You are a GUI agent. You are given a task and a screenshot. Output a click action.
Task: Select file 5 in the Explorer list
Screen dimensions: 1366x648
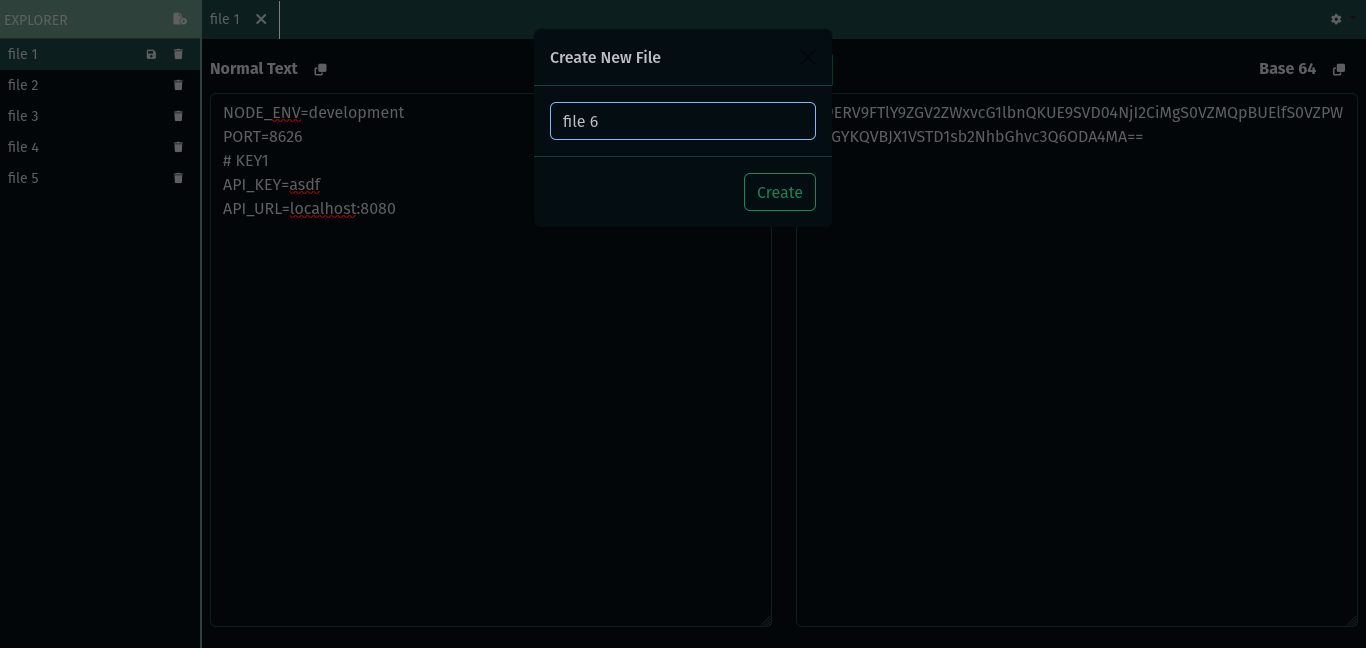tap(24, 178)
